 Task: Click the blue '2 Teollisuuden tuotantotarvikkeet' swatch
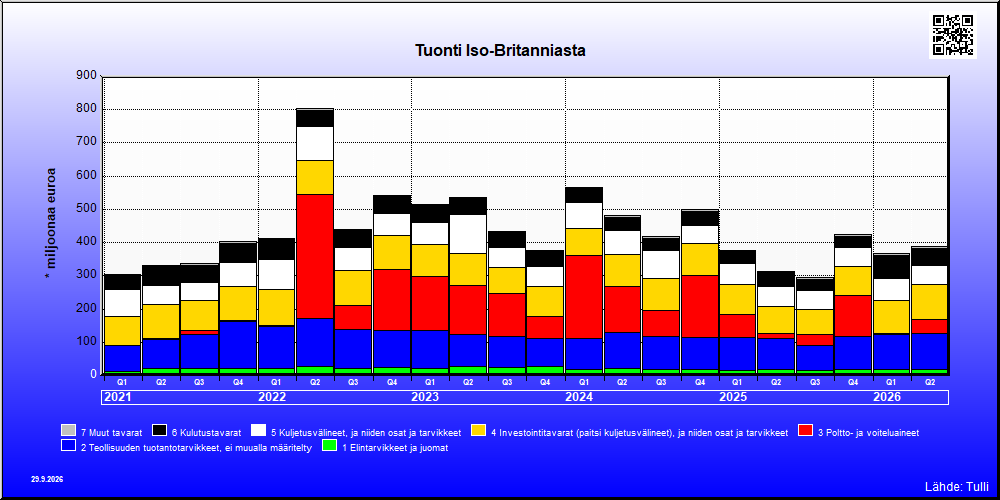[x=69, y=445]
